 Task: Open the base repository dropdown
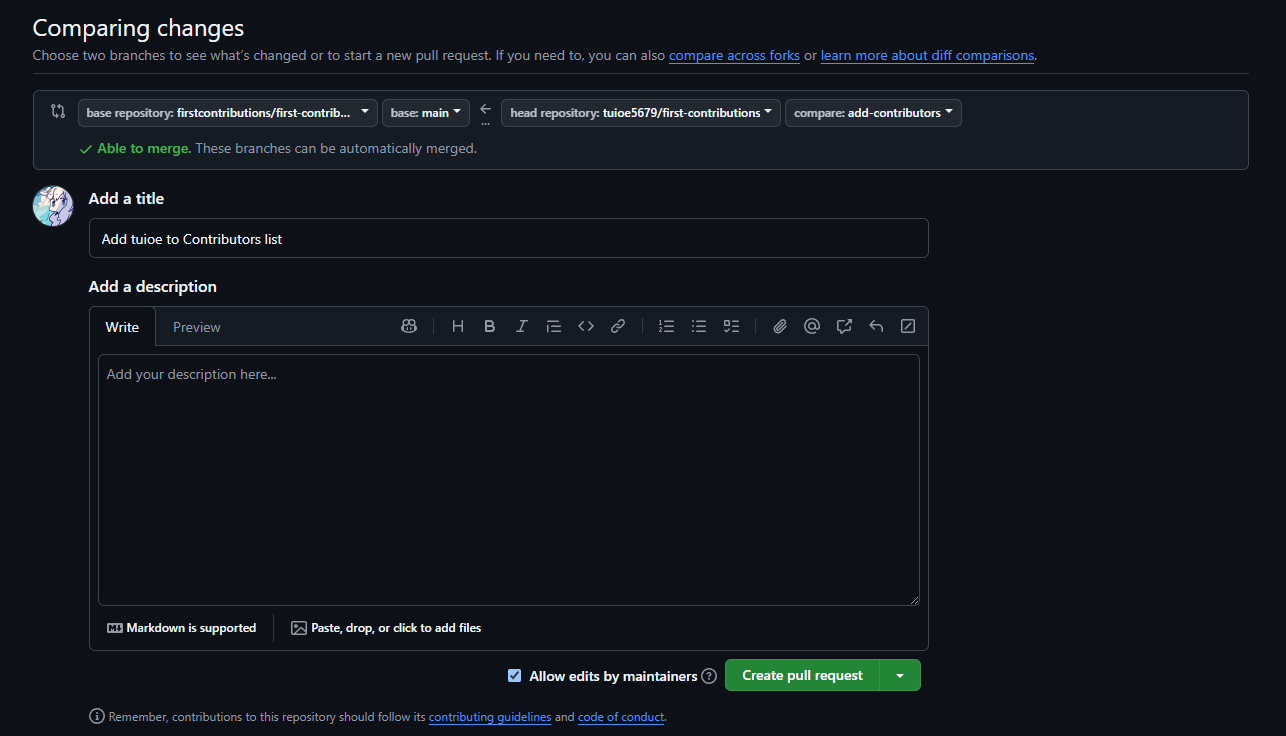click(x=227, y=113)
